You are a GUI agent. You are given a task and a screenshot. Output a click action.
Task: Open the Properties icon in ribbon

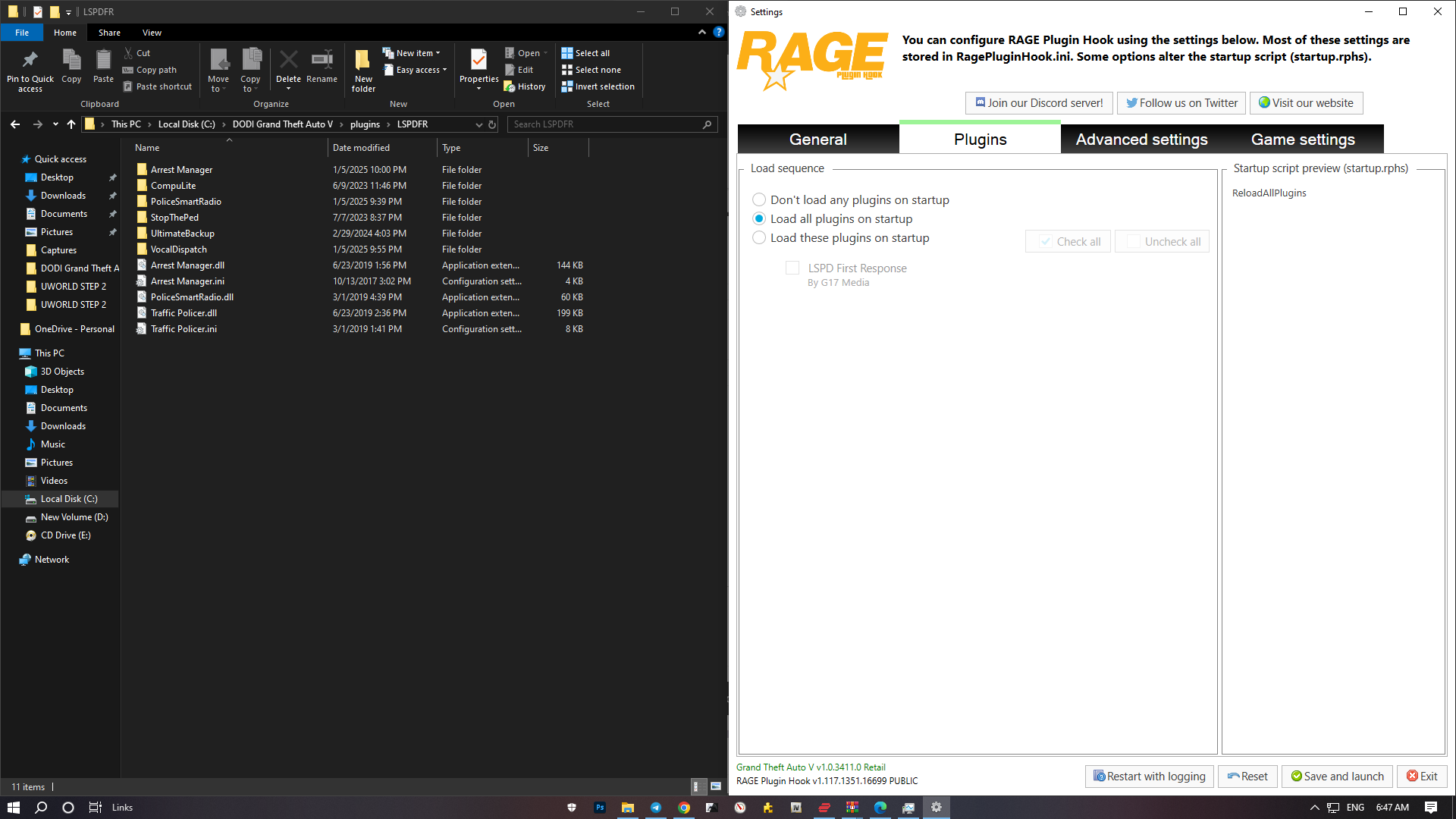pos(479,61)
